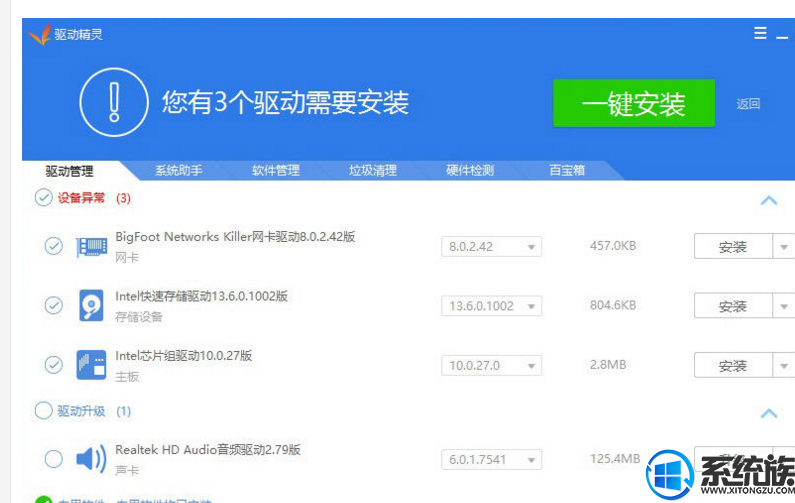Switch to the 软件管理 tab
The height and width of the screenshot is (503, 795).
pyautogui.click(x=276, y=170)
